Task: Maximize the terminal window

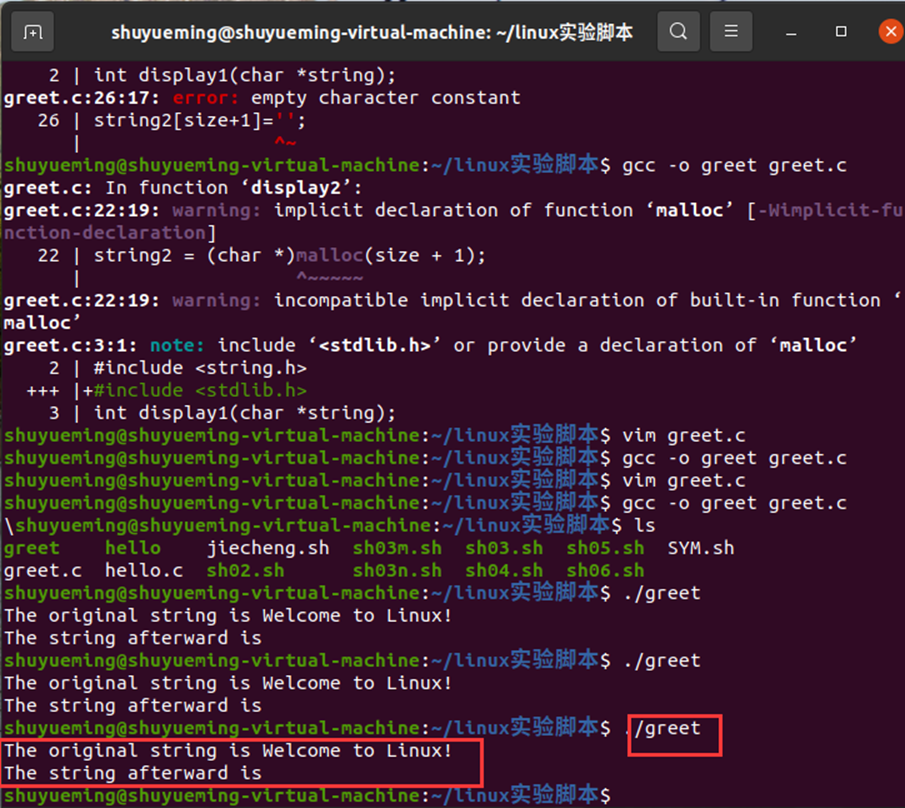Action: click(x=841, y=32)
